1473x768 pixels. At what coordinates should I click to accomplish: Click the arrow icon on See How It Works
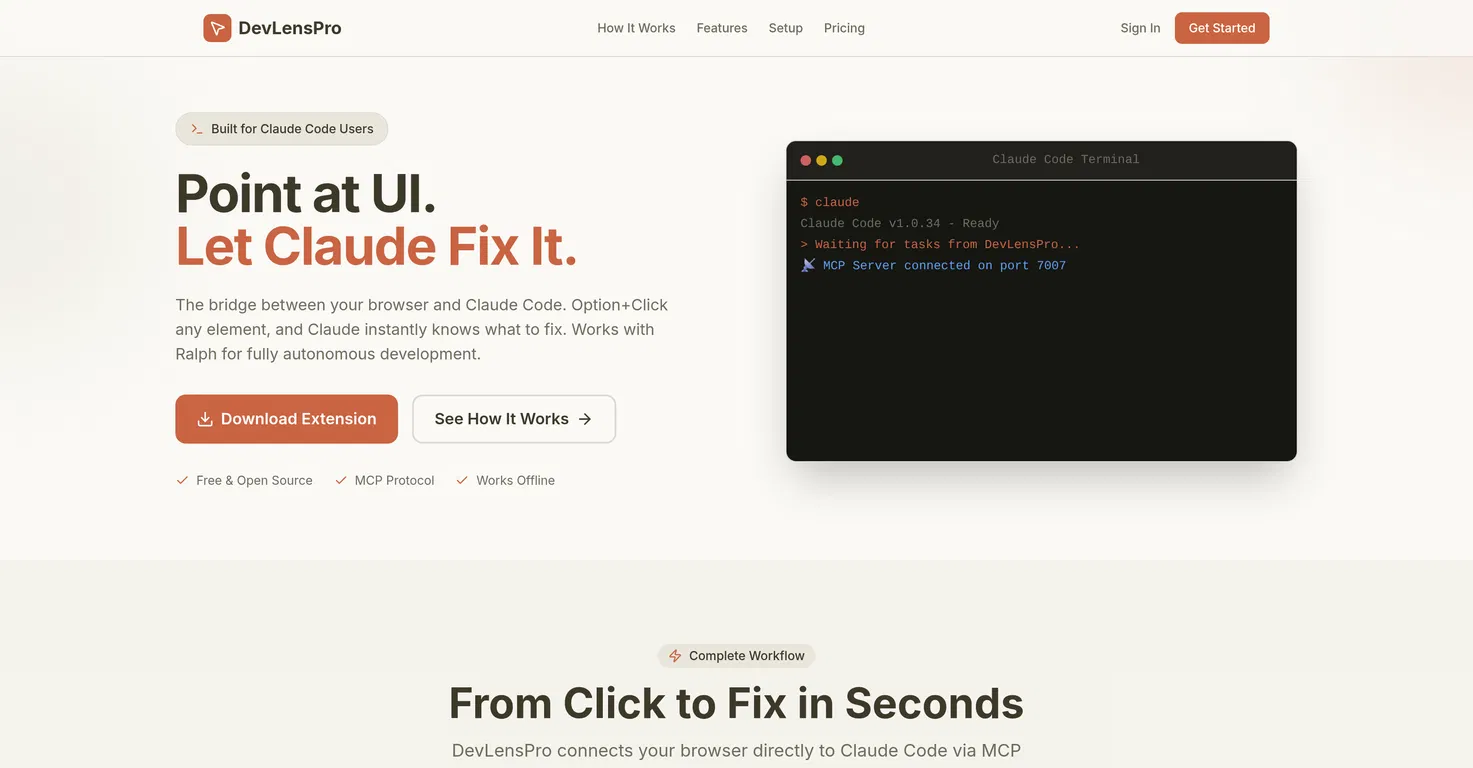coord(585,419)
